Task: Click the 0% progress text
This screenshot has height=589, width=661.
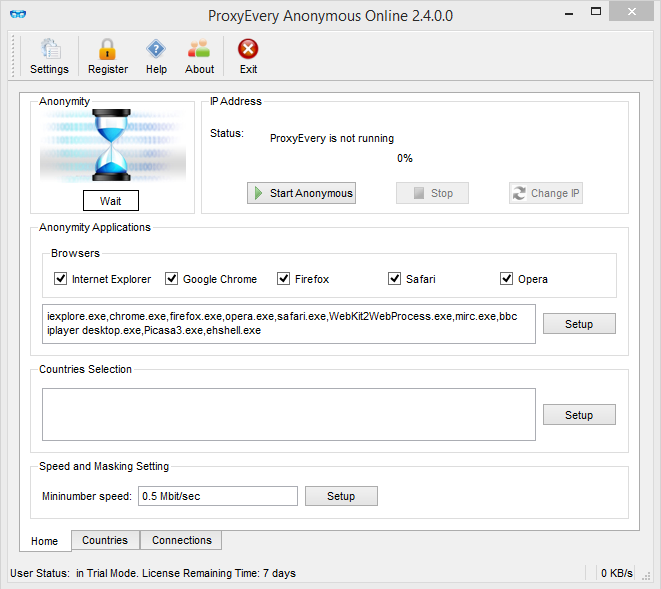Action: tap(405, 159)
